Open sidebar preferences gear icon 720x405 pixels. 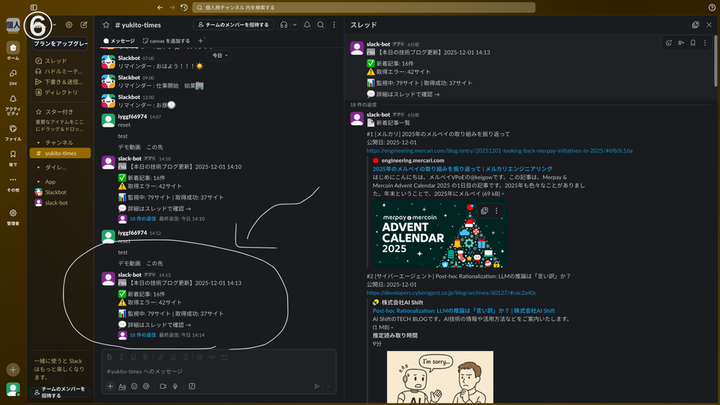coord(69,25)
